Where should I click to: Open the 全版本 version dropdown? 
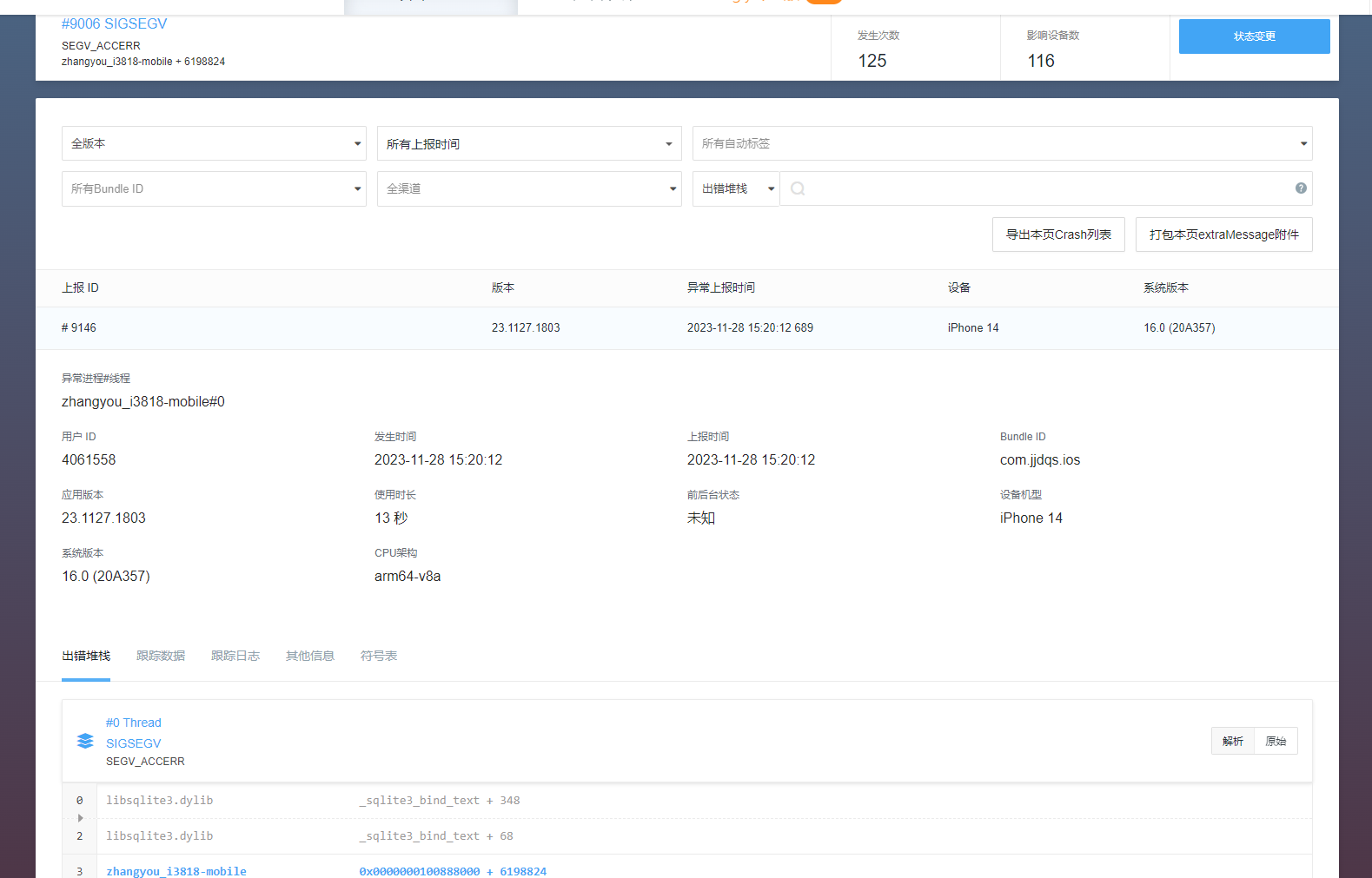pyautogui.click(x=214, y=143)
